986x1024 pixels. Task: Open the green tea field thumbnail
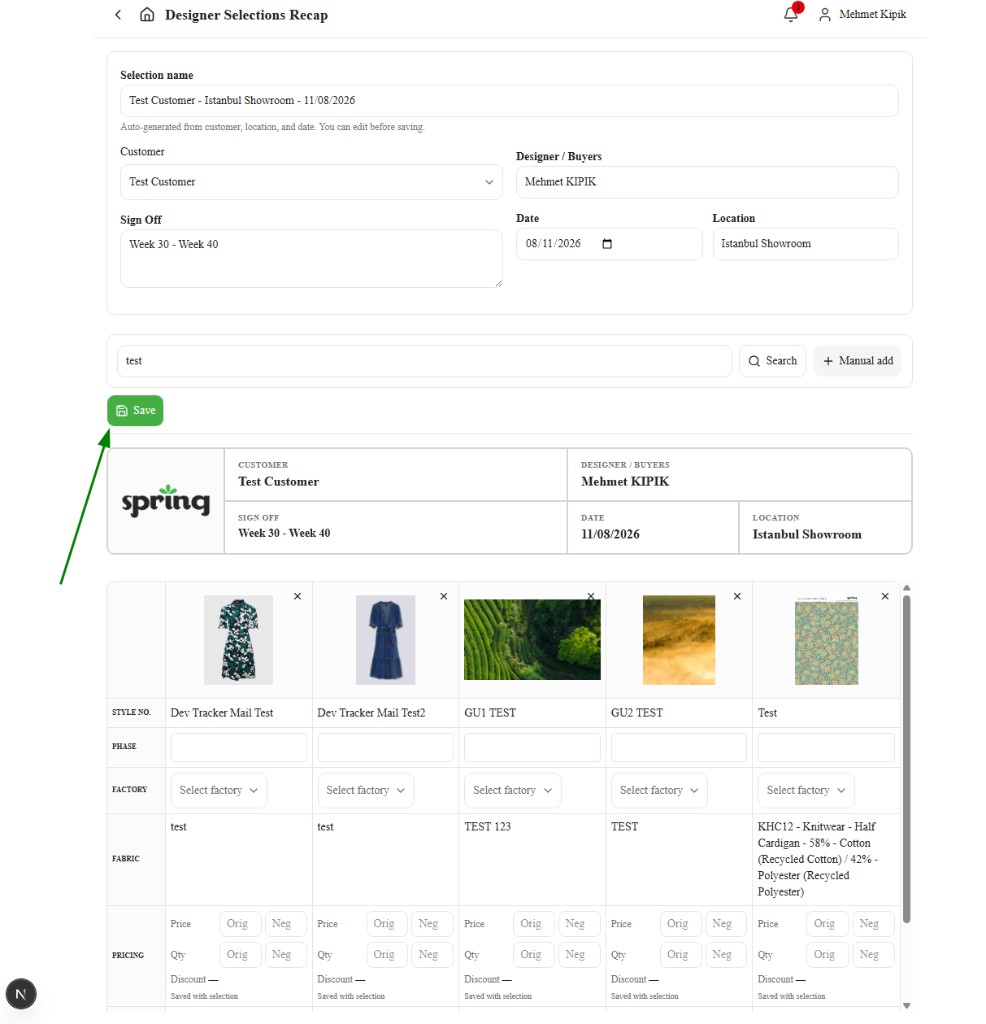pos(532,639)
